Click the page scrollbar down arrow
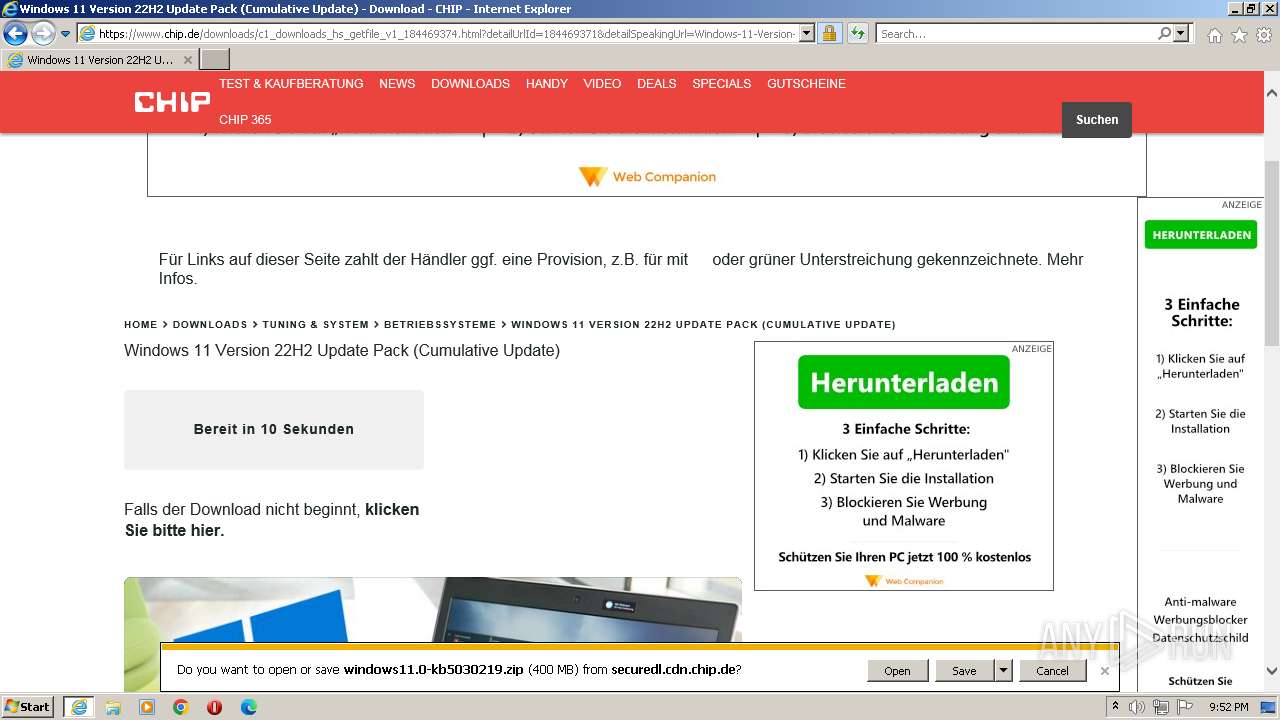This screenshot has height=720, width=1280. [1272, 671]
